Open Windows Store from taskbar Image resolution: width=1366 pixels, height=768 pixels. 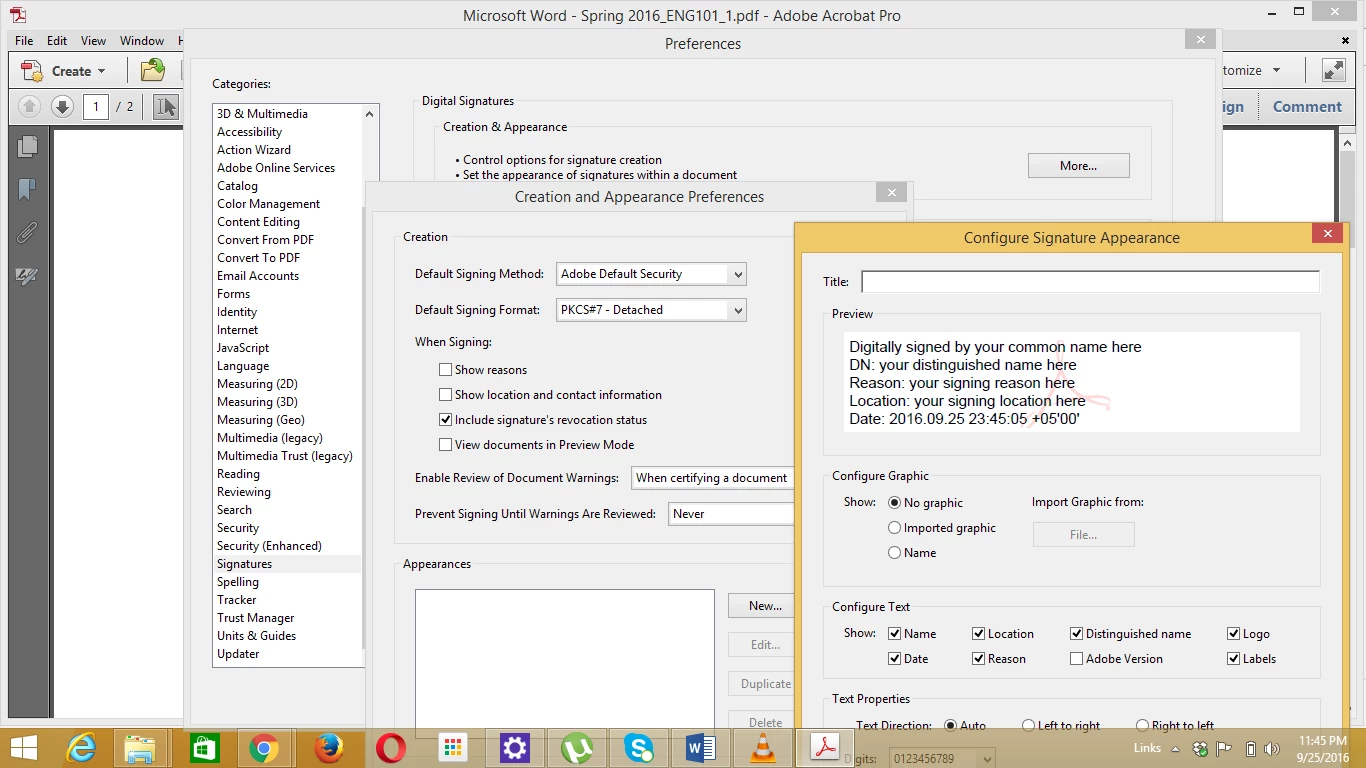205,748
